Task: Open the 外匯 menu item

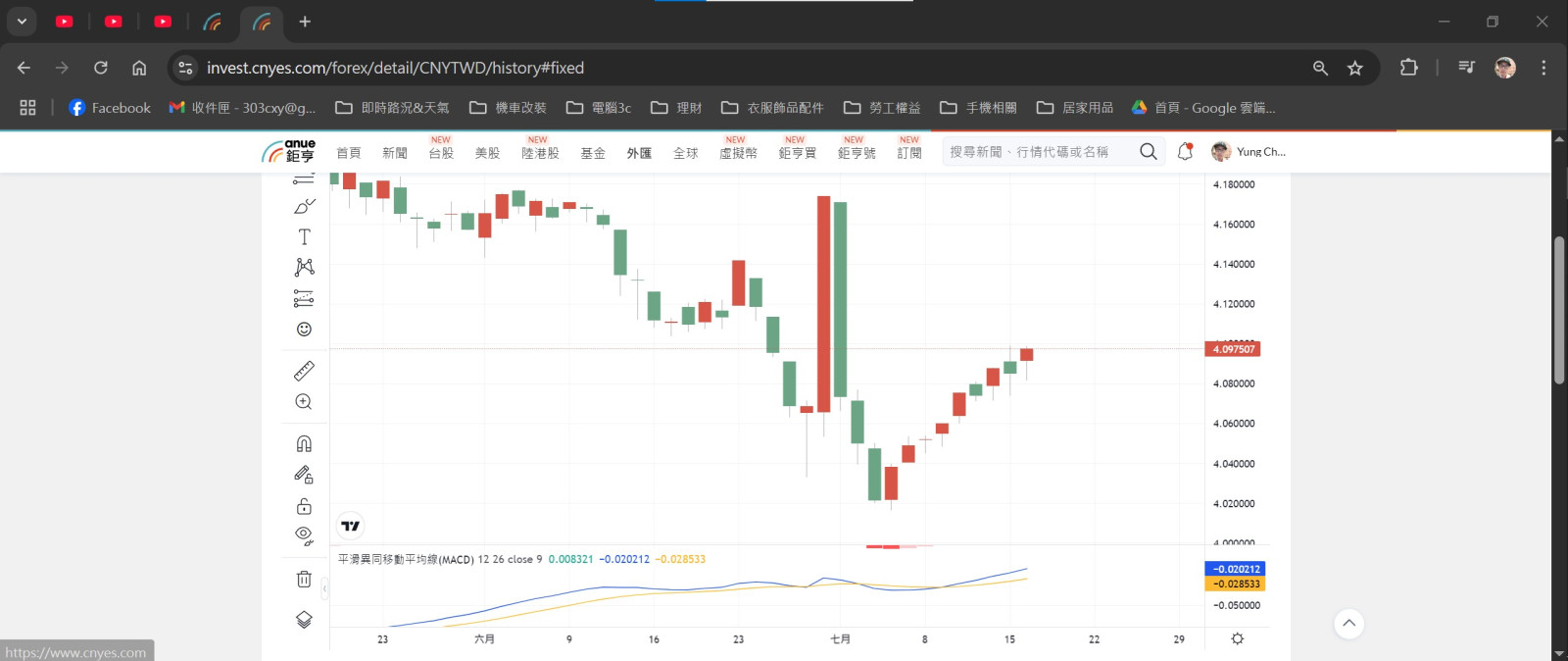Action: coord(639,153)
